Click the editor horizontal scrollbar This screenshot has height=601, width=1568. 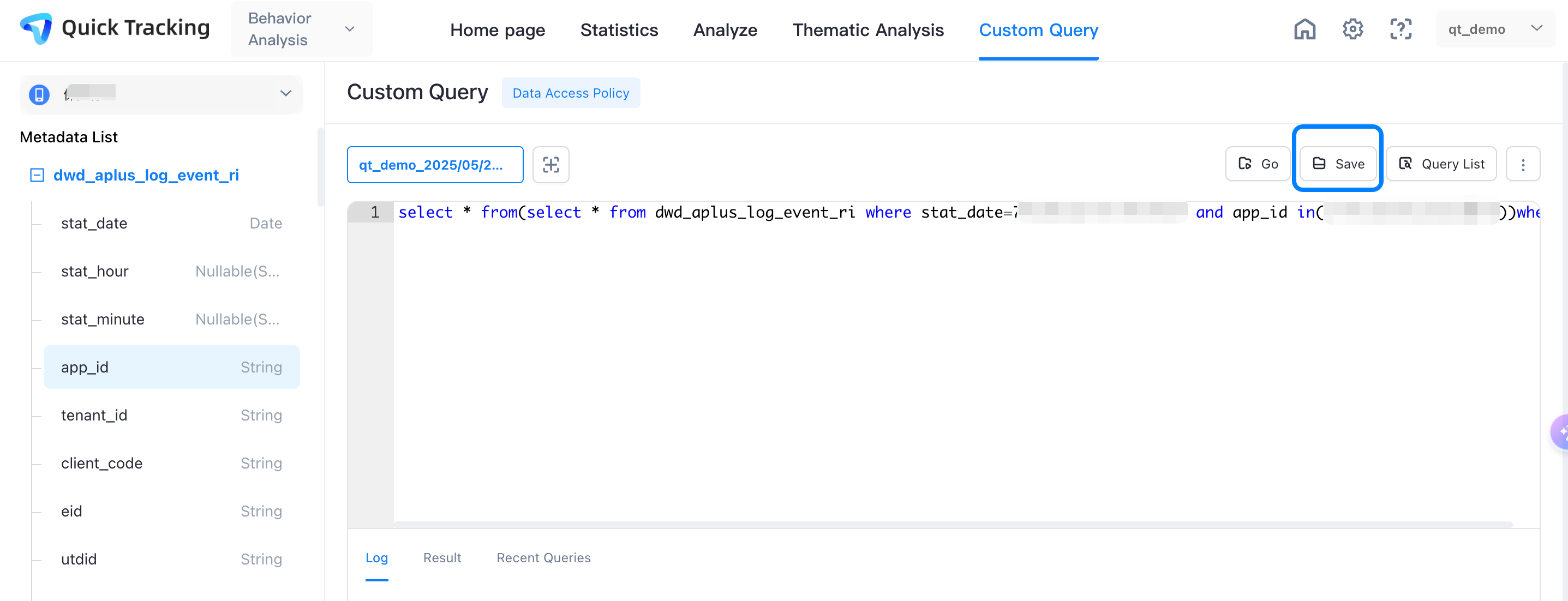point(953,524)
